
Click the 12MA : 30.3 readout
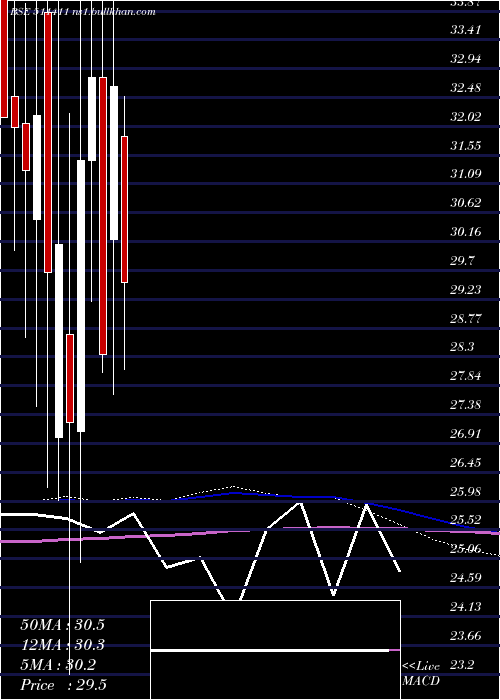click(62, 645)
